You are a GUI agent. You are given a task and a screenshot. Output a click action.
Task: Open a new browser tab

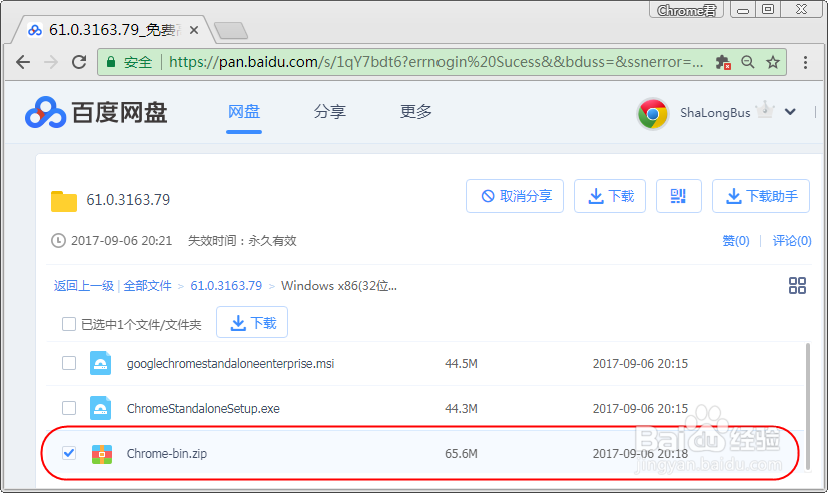[231, 31]
